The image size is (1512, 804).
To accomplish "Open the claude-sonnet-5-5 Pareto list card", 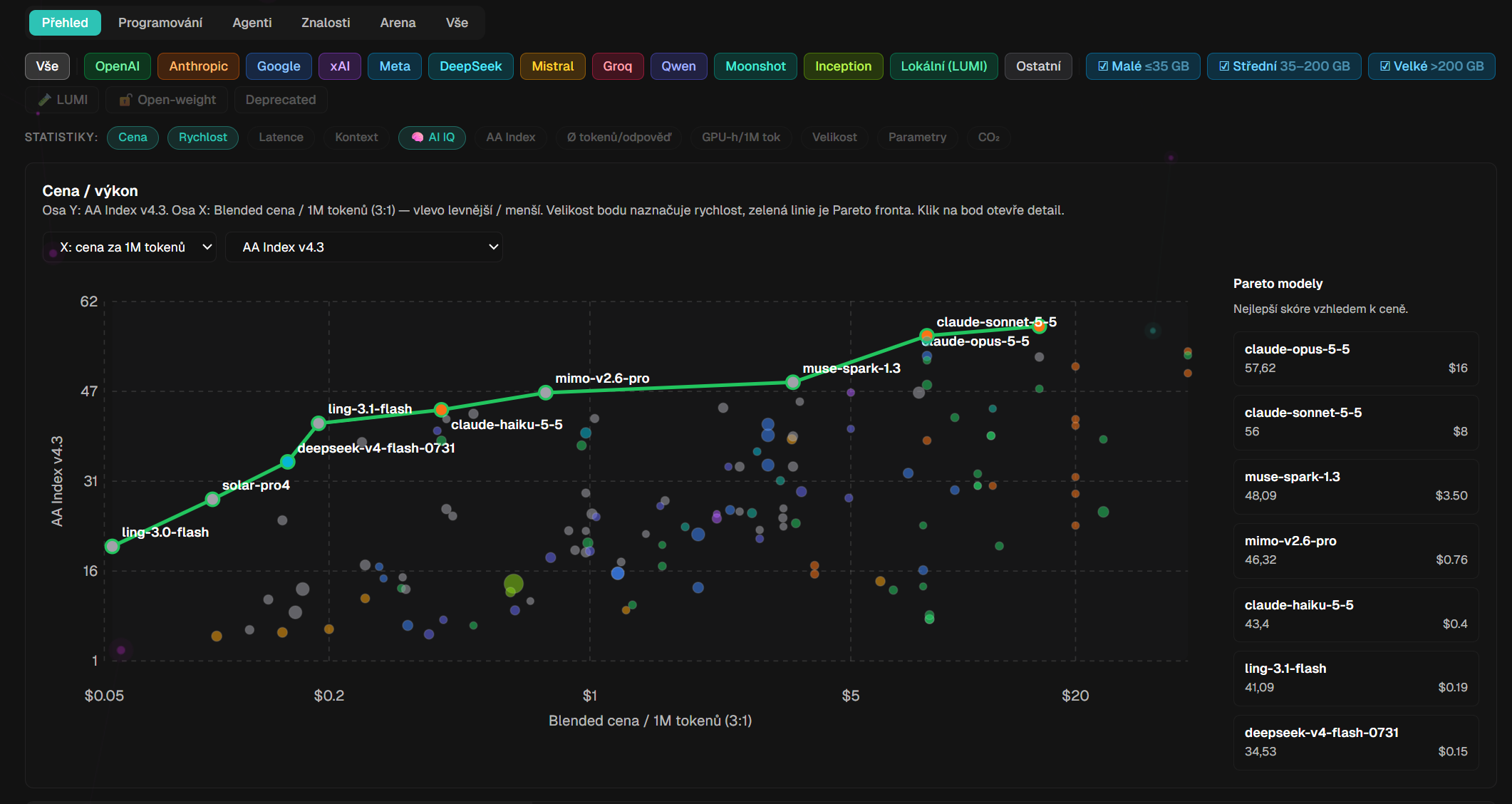I will 1356,422.
